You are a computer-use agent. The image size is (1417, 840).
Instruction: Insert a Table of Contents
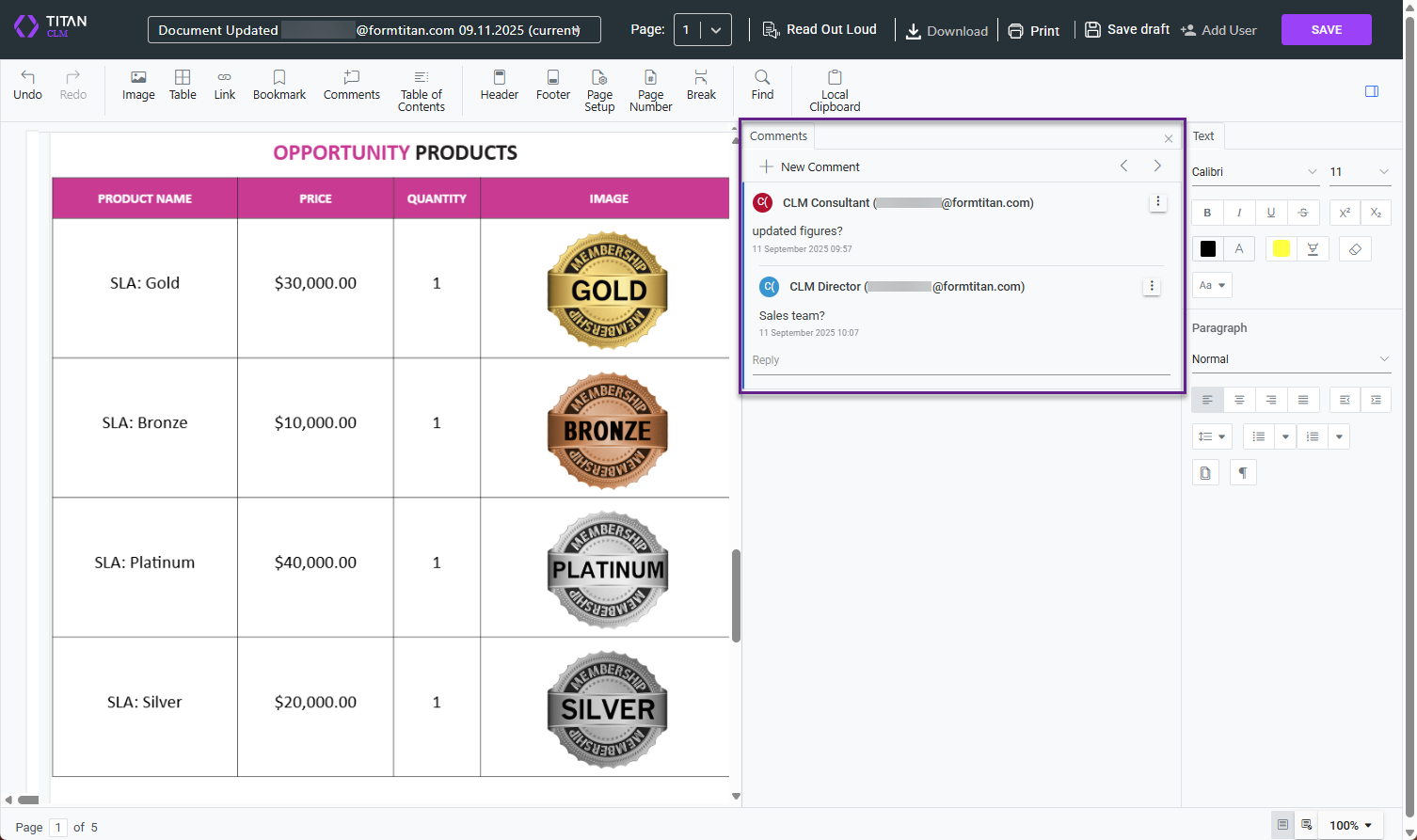[x=421, y=89]
